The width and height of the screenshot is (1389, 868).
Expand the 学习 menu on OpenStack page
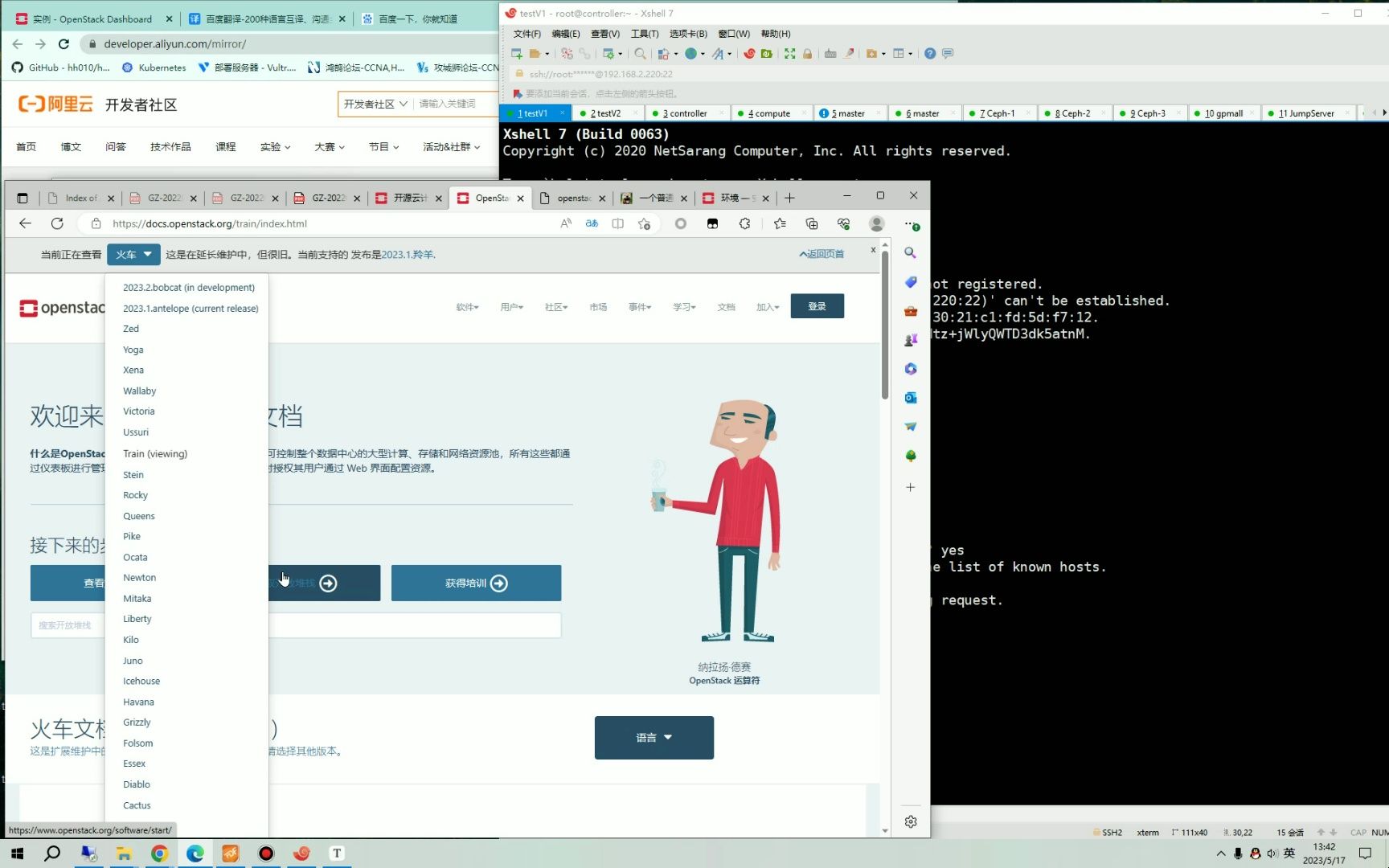point(684,307)
